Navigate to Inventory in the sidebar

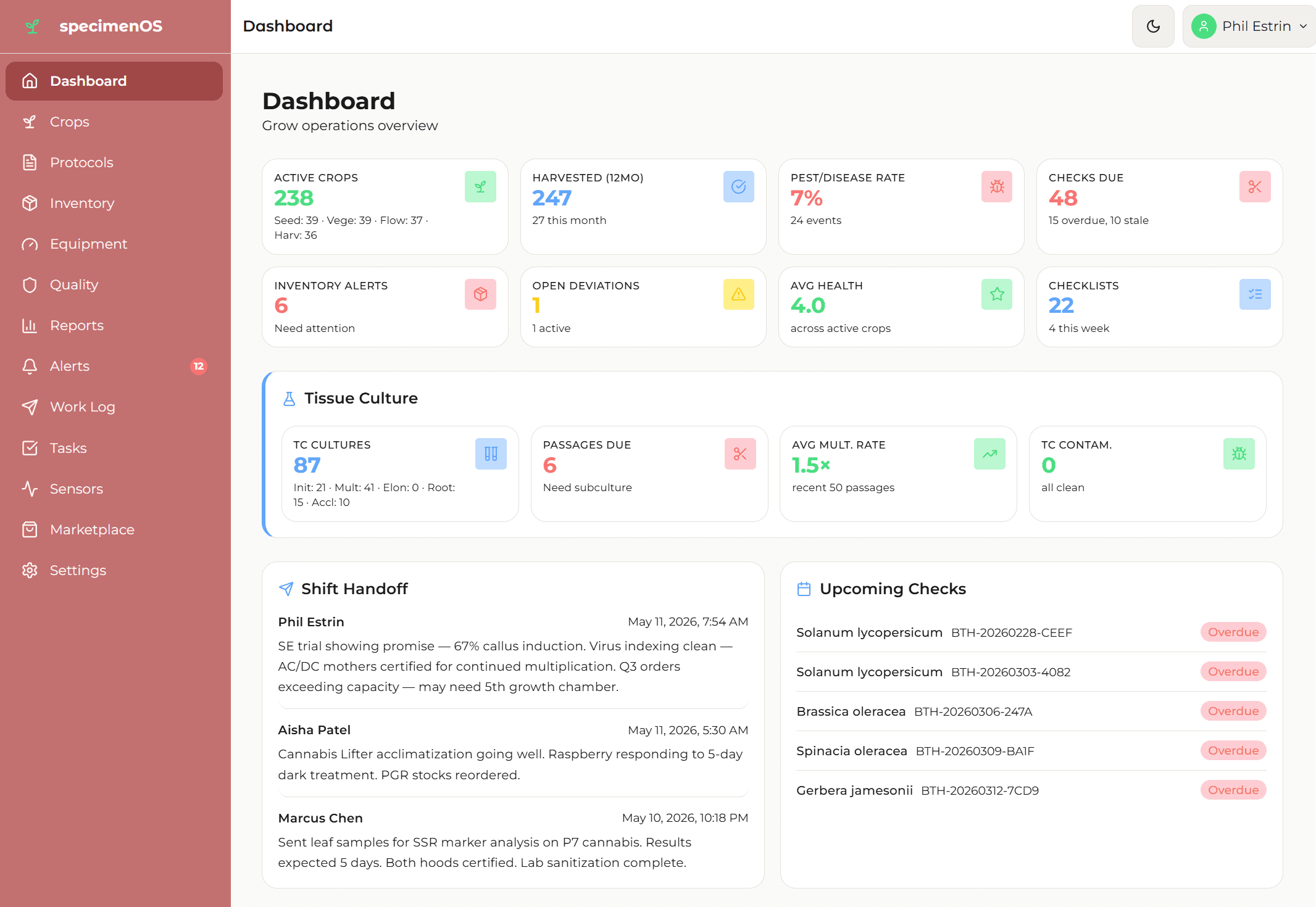[114, 203]
